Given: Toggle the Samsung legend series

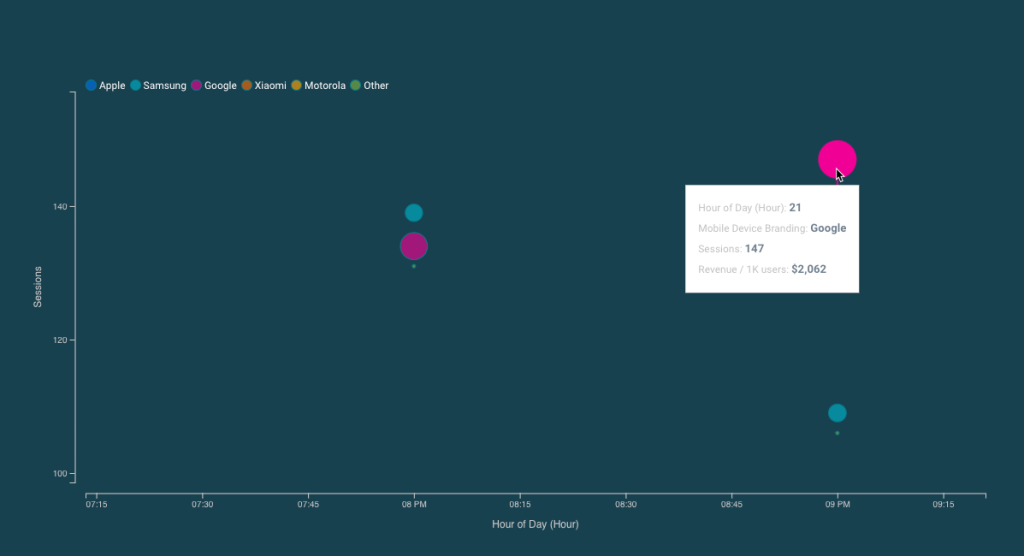Looking at the screenshot, I should click(x=158, y=86).
